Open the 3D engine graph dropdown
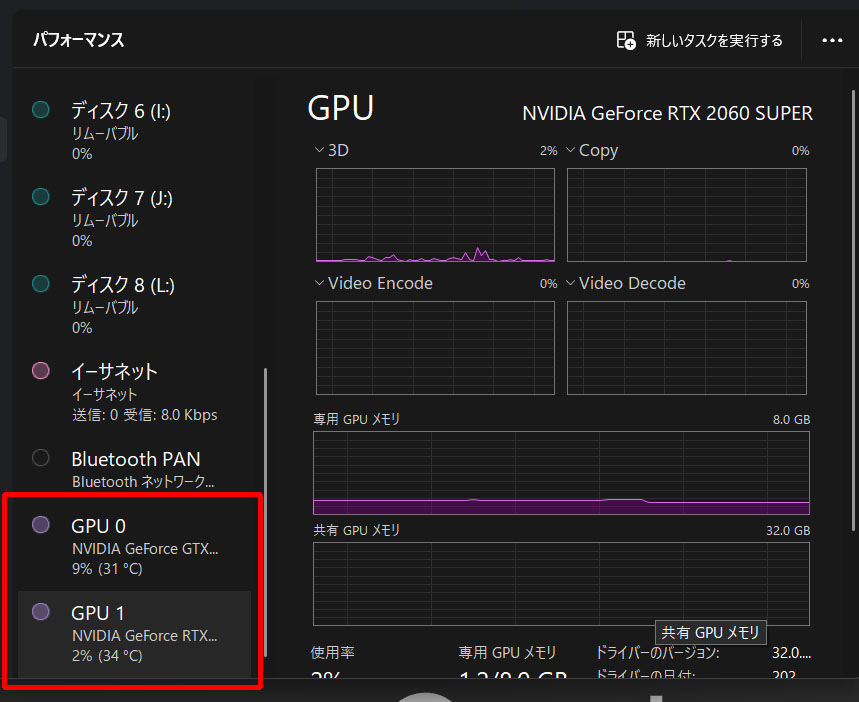 click(x=319, y=150)
